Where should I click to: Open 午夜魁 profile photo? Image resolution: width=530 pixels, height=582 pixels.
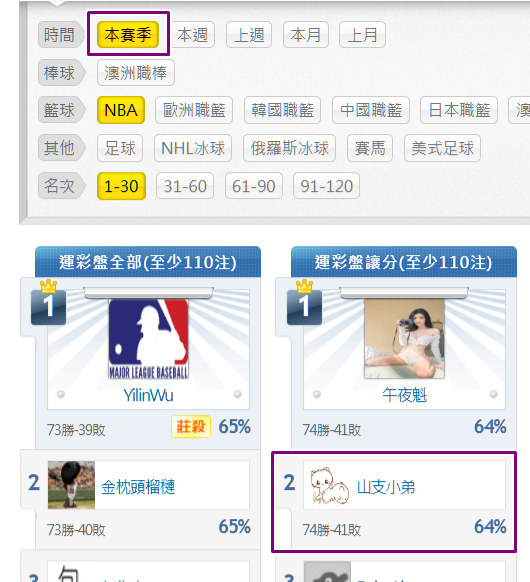(404, 339)
